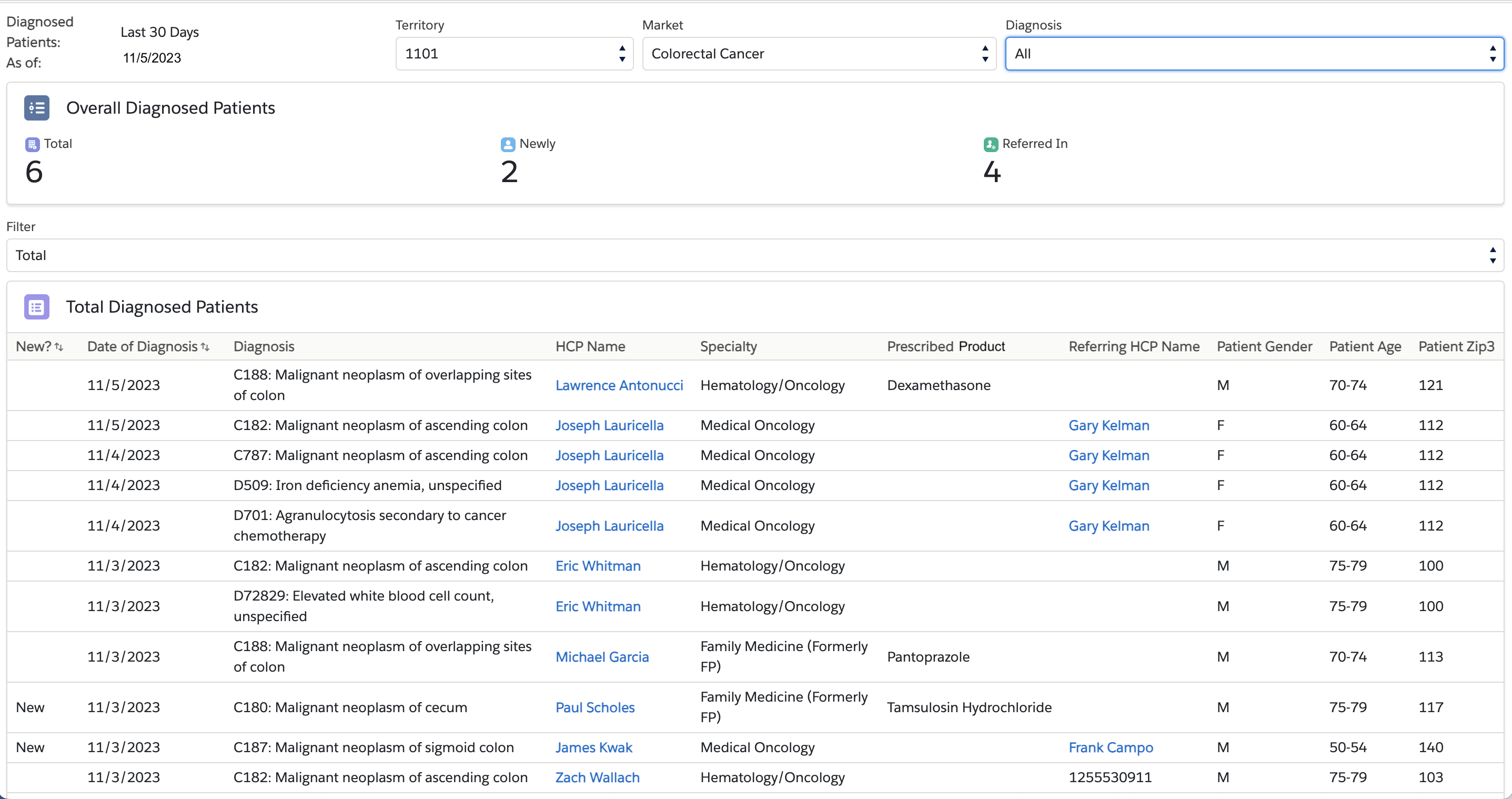This screenshot has height=799, width=1512.
Task: Sort by the New? column arrows
Action: click(59, 347)
